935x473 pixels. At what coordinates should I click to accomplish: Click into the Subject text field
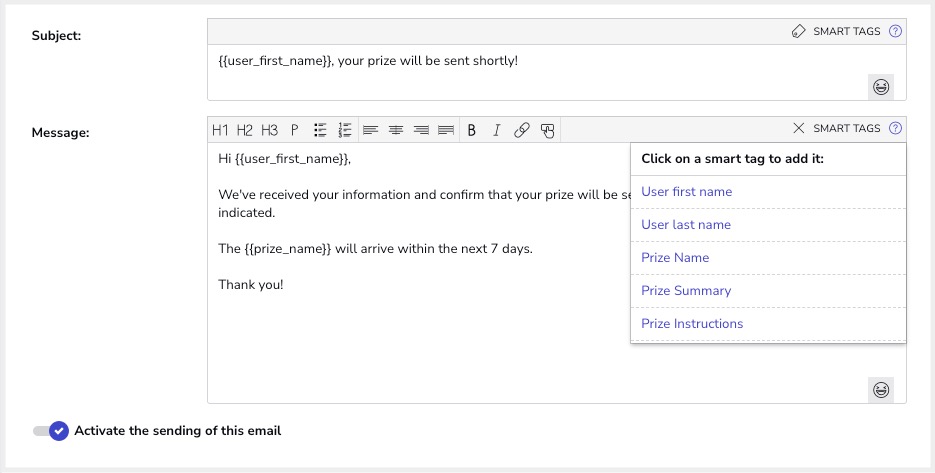(556, 72)
